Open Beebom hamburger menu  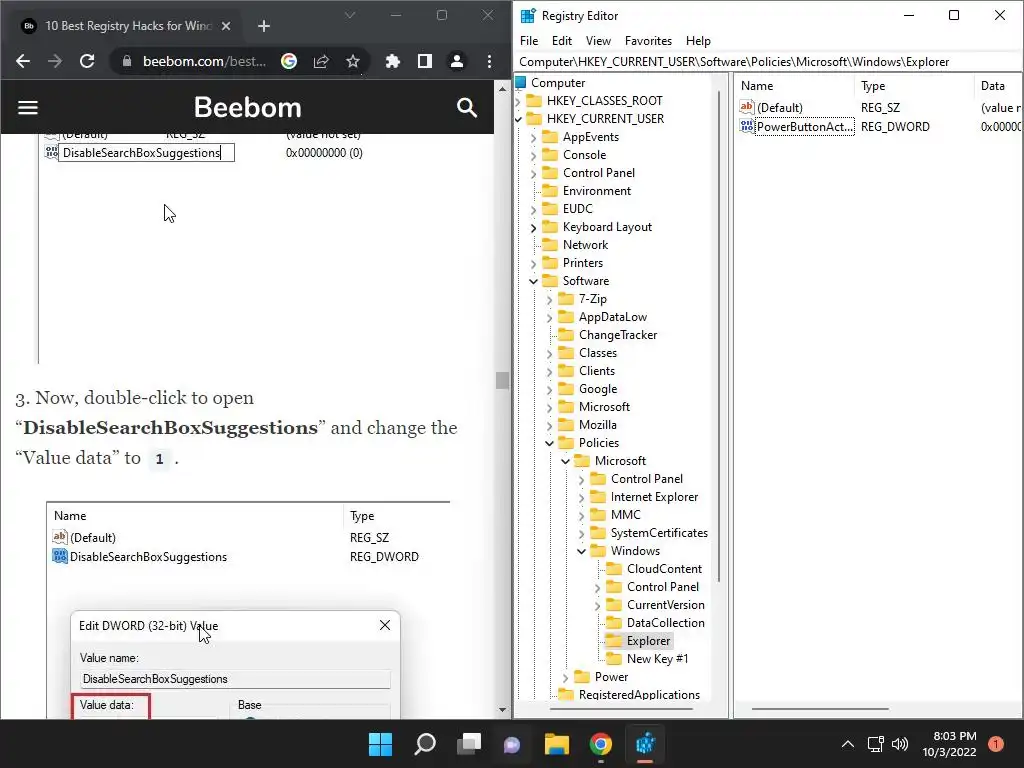click(x=27, y=107)
